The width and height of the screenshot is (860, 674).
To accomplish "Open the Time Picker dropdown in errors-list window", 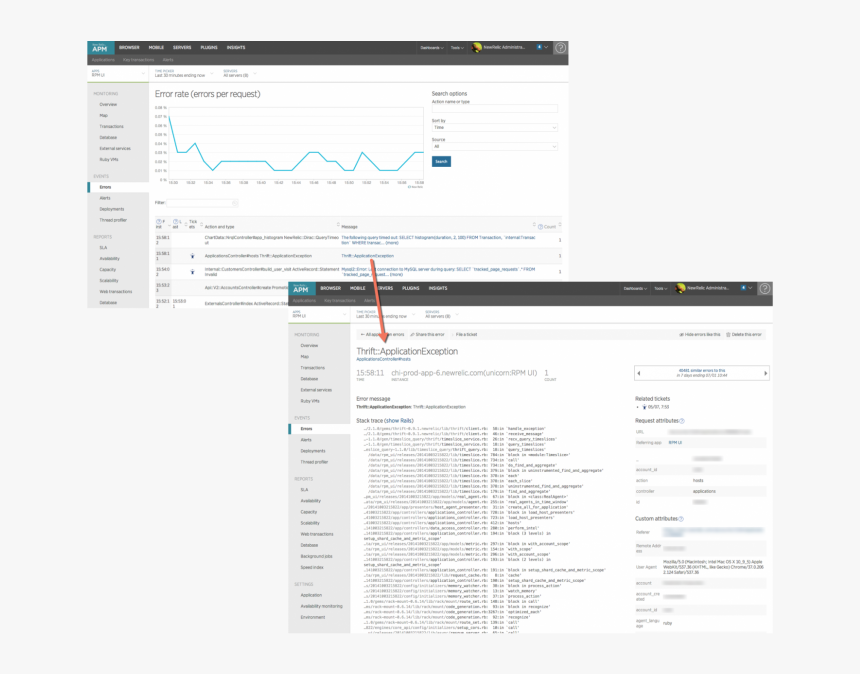I will [184, 73].
